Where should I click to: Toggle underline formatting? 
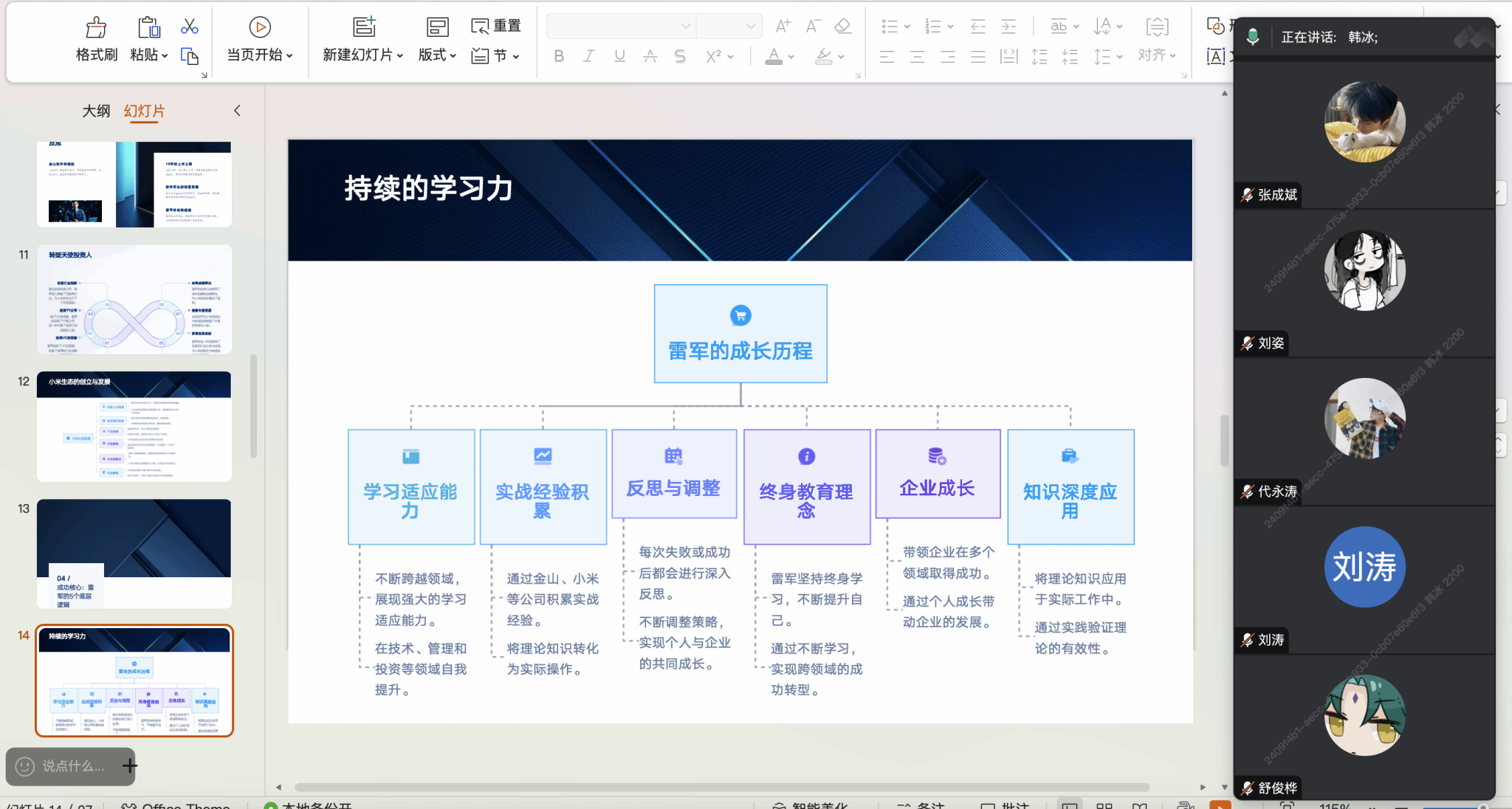(619, 56)
